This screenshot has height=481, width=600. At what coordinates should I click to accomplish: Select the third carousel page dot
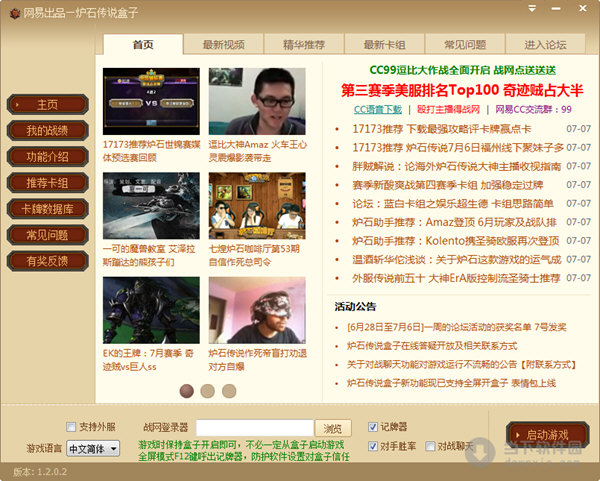229,391
